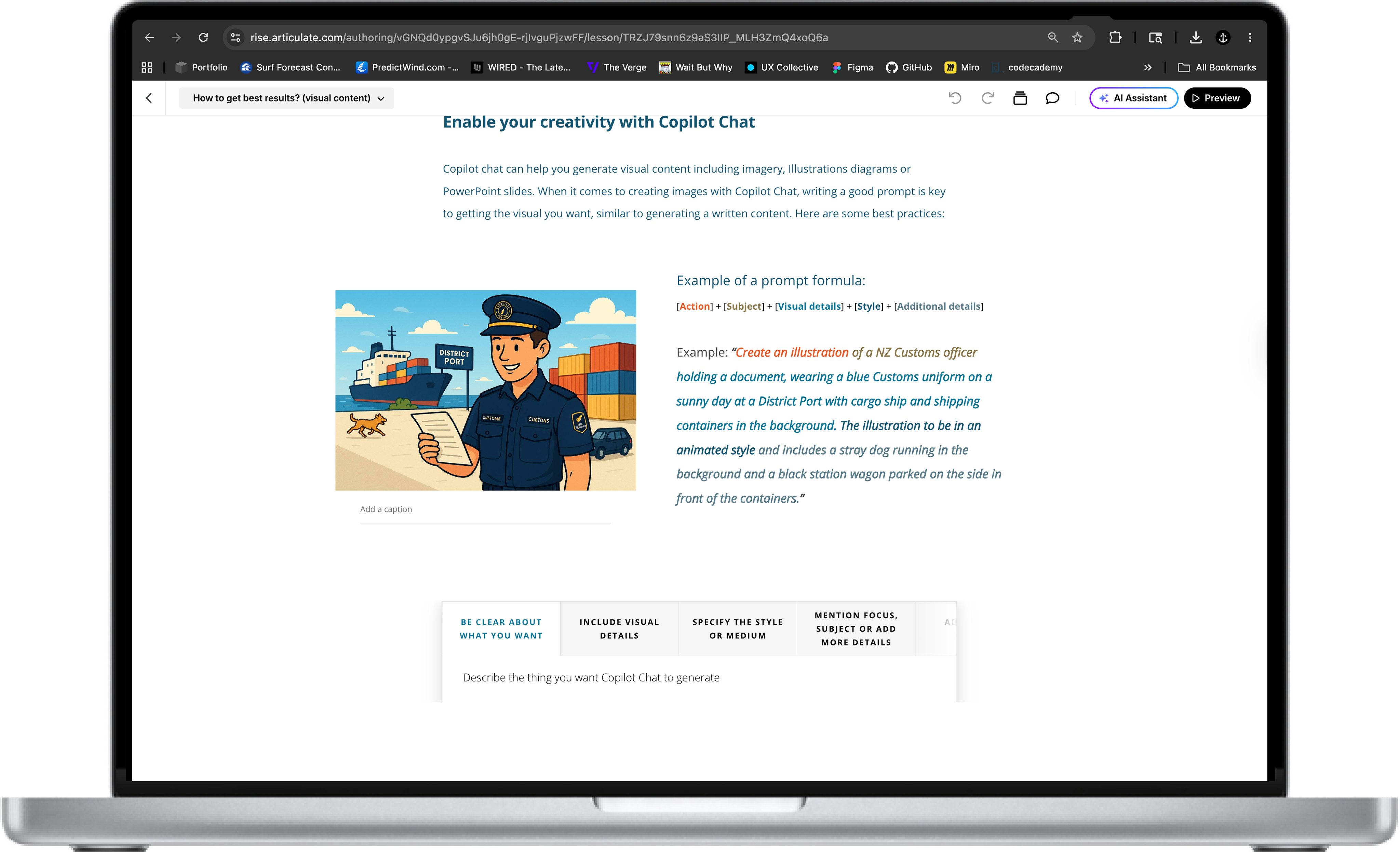Viewport: 1400px width, 852px height.
Task: Open the AI Assistant
Action: click(1133, 98)
